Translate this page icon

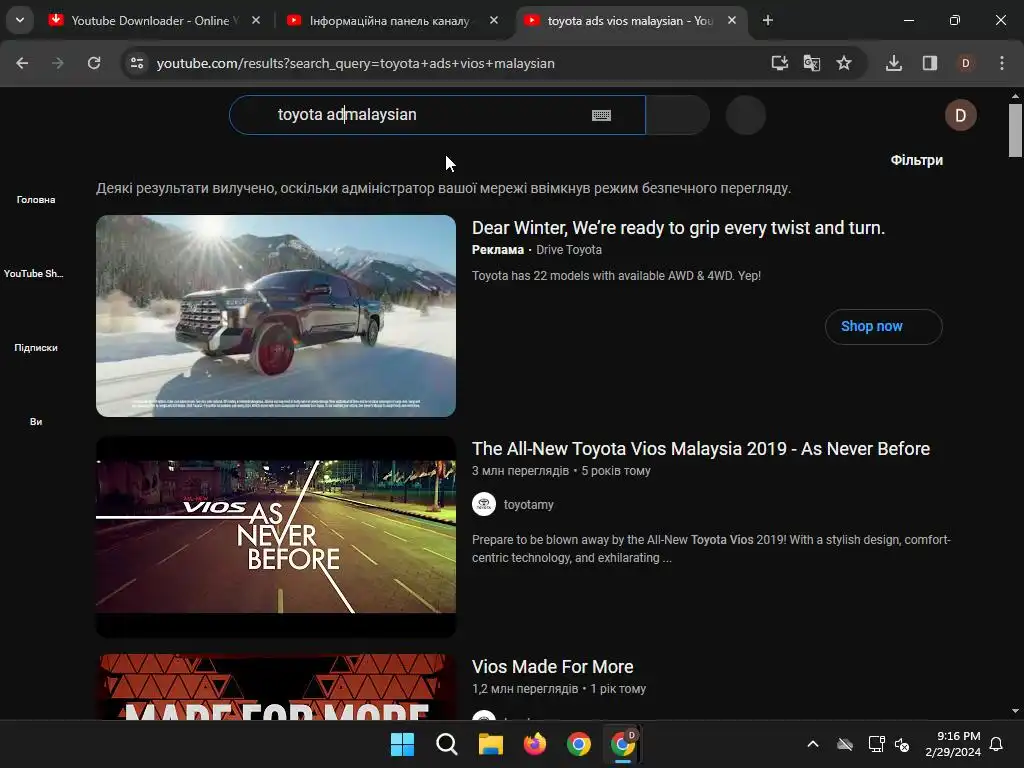point(812,63)
